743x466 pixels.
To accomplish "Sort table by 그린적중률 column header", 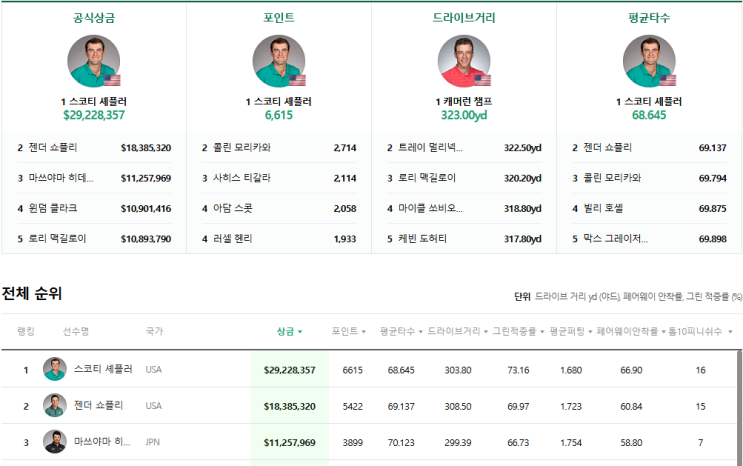I will [x=517, y=331].
